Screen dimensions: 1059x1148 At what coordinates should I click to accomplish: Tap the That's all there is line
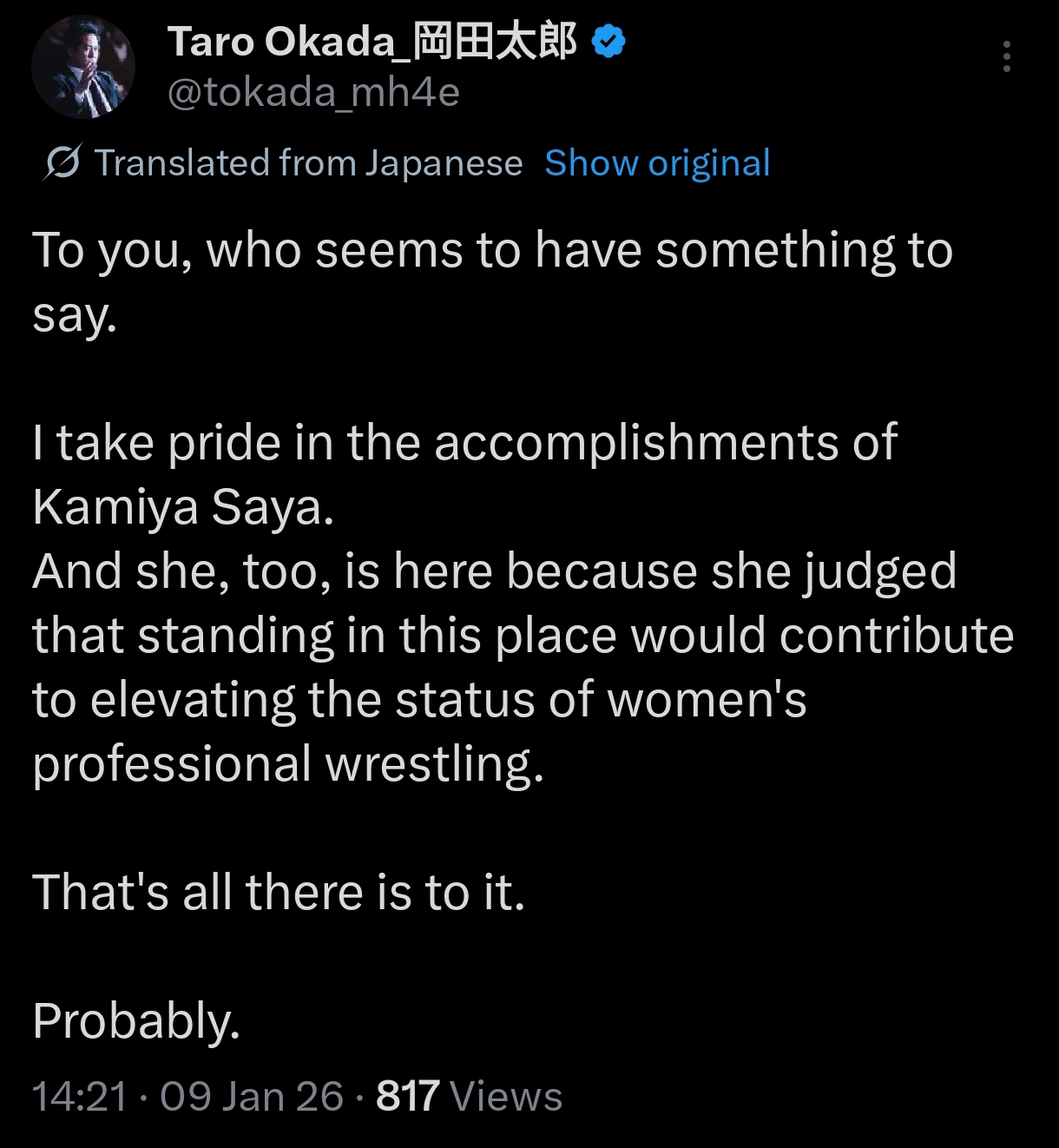(279, 893)
